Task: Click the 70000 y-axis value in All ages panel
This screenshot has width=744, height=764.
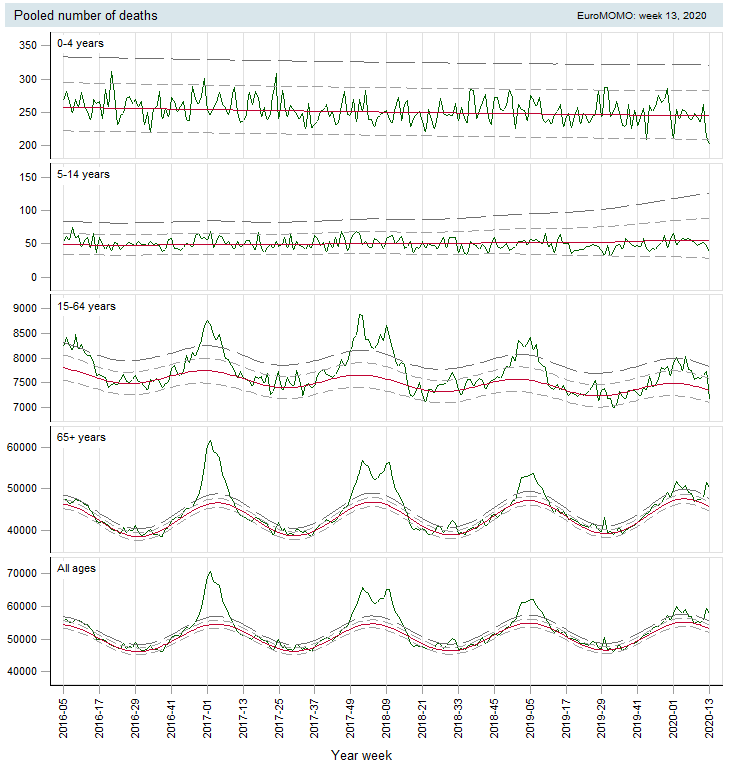Action: click(21, 574)
